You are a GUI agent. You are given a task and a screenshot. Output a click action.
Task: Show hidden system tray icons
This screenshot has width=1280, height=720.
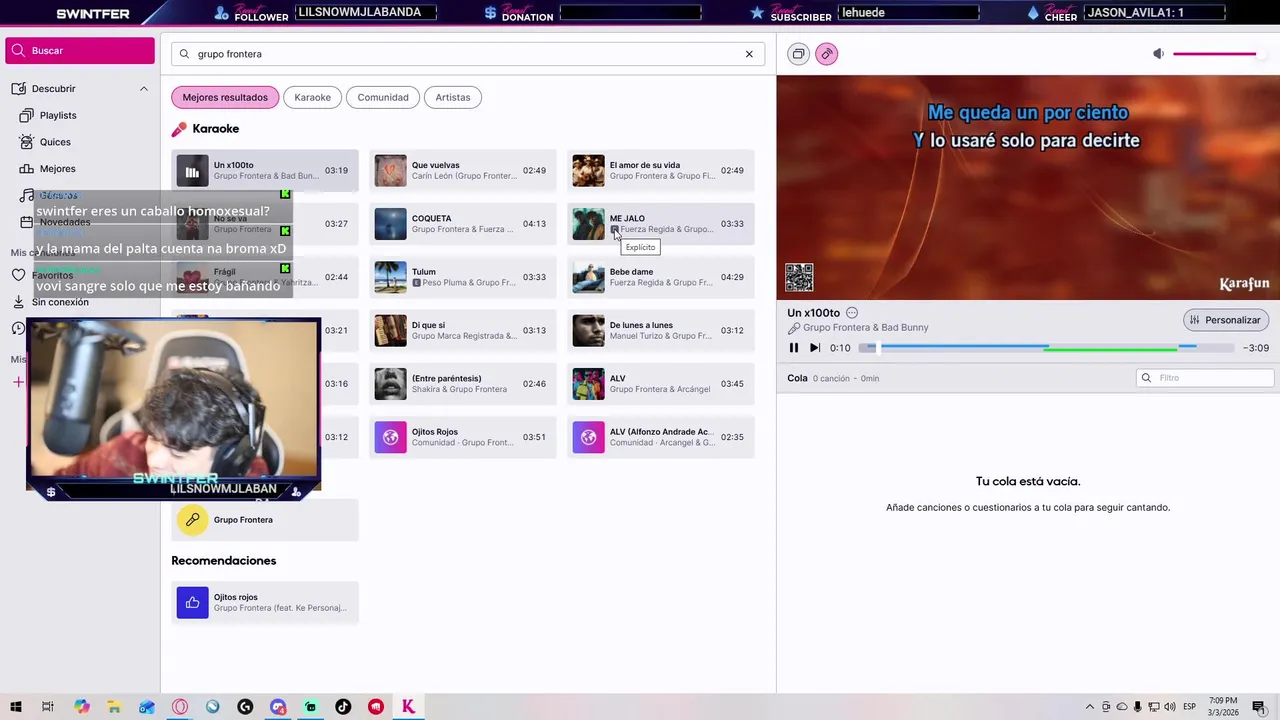1090,707
